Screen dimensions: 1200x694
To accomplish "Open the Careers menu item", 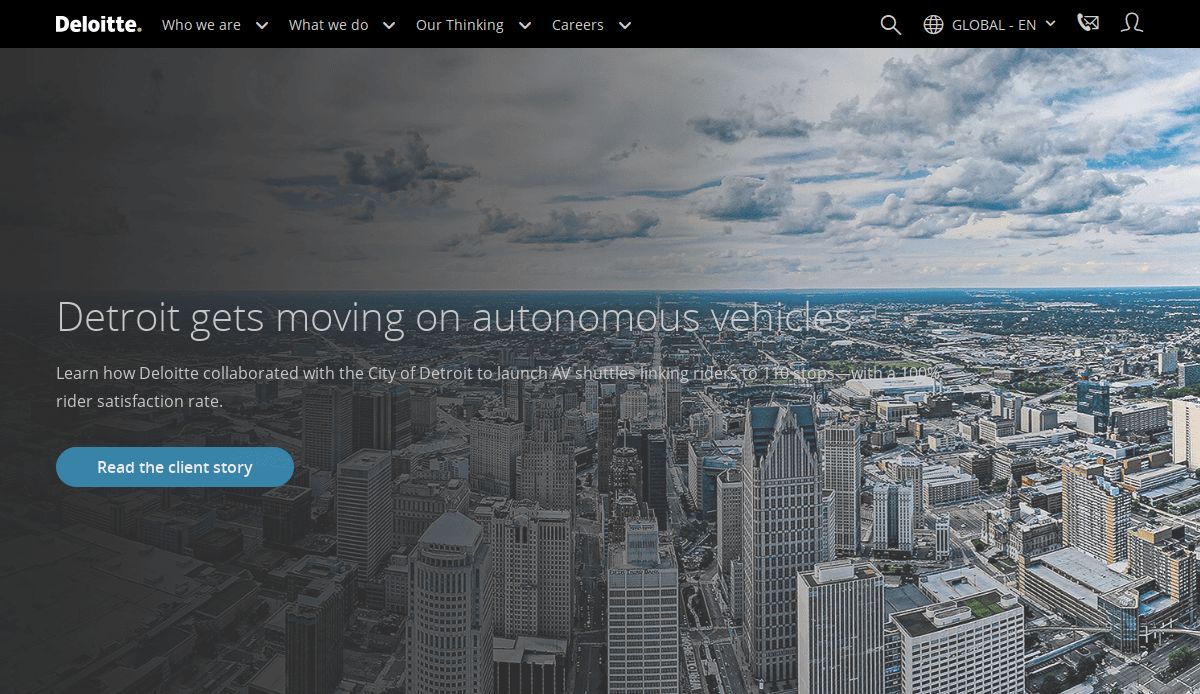I will coord(577,25).
